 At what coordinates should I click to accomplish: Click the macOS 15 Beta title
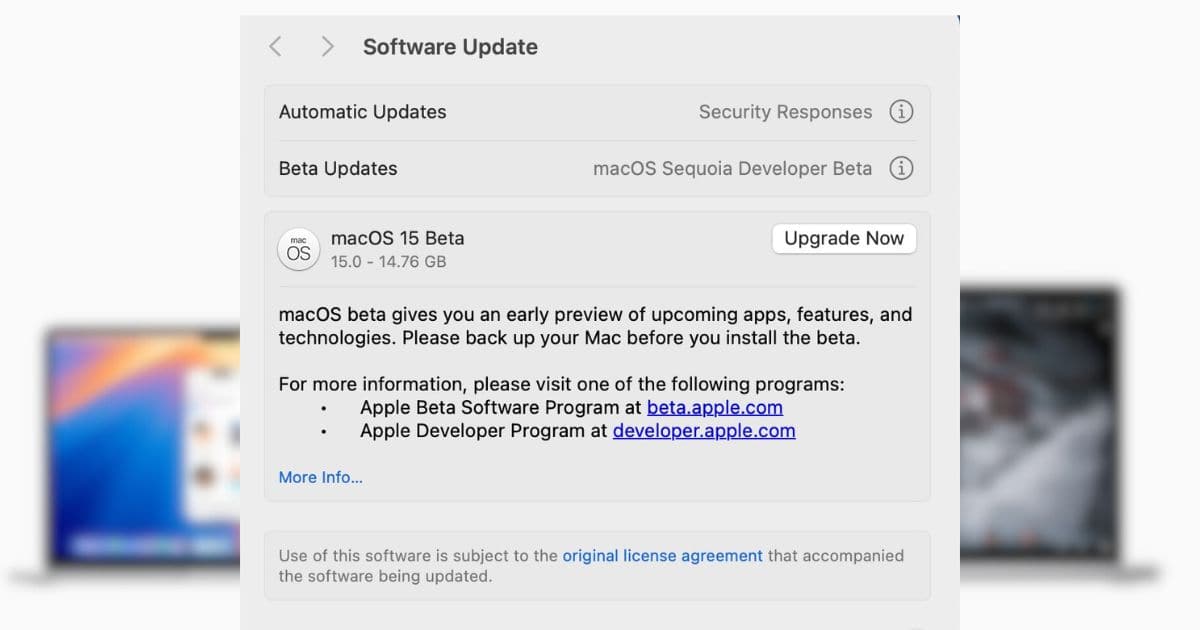pyautogui.click(x=397, y=238)
